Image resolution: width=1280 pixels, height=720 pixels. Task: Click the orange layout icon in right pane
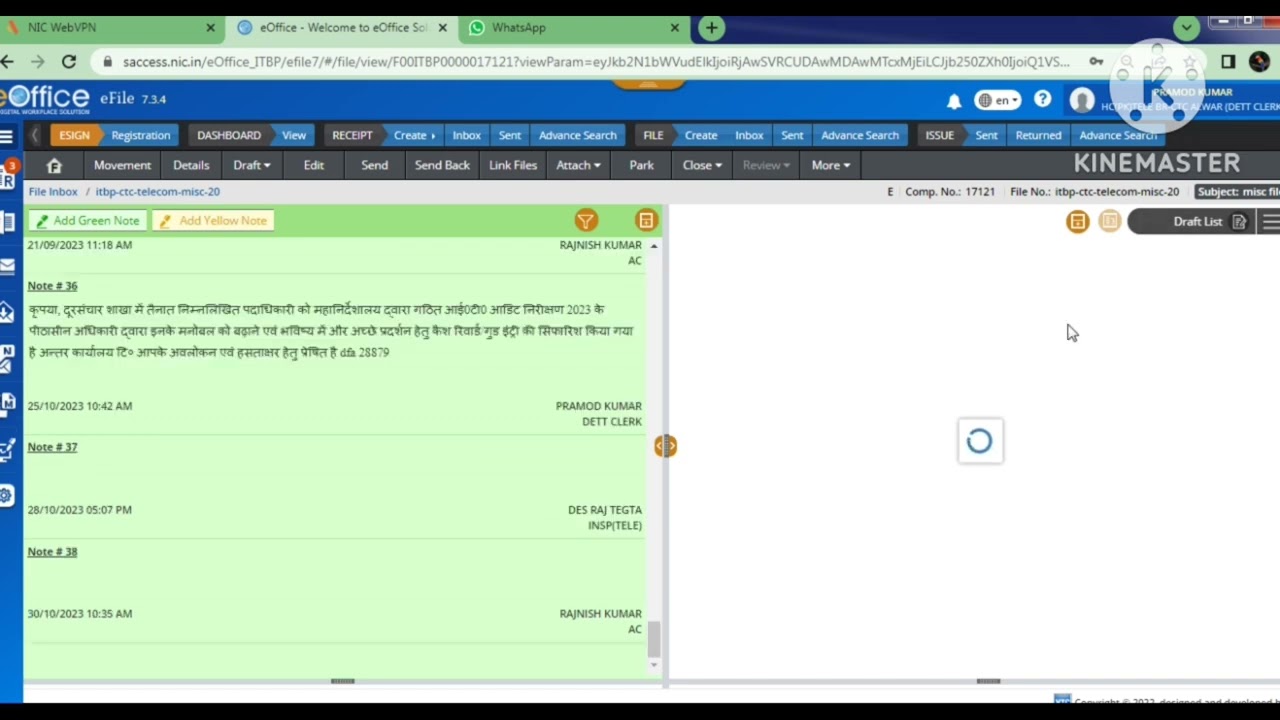point(1077,222)
